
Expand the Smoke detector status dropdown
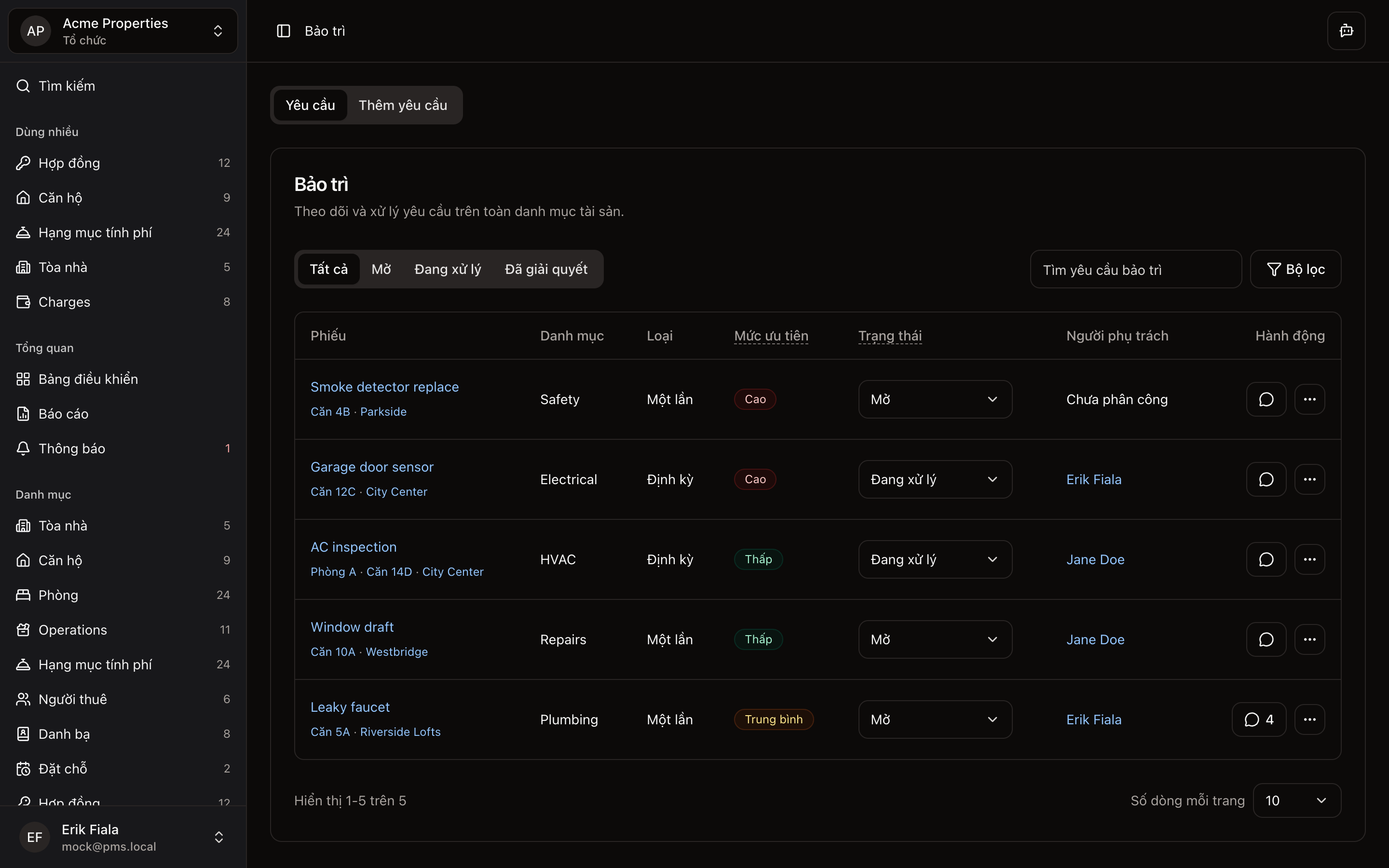(934, 400)
